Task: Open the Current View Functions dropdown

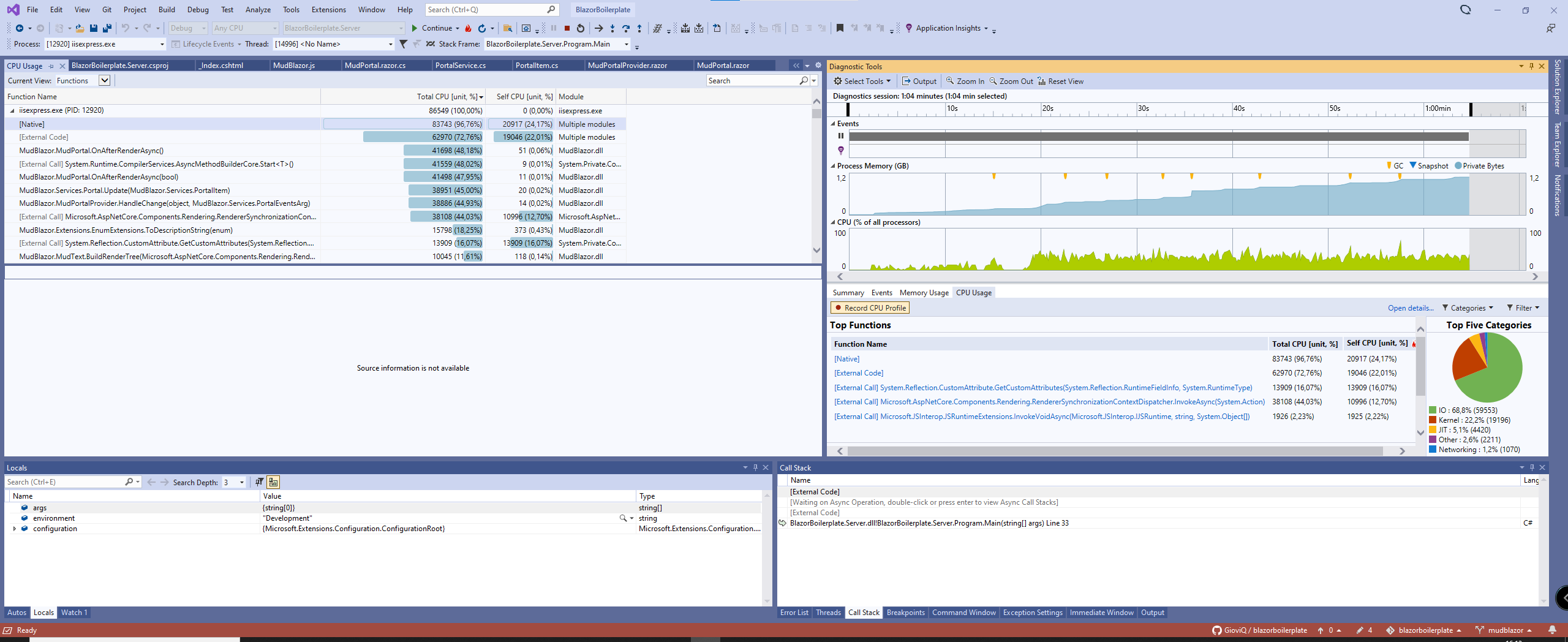Action: (104, 80)
